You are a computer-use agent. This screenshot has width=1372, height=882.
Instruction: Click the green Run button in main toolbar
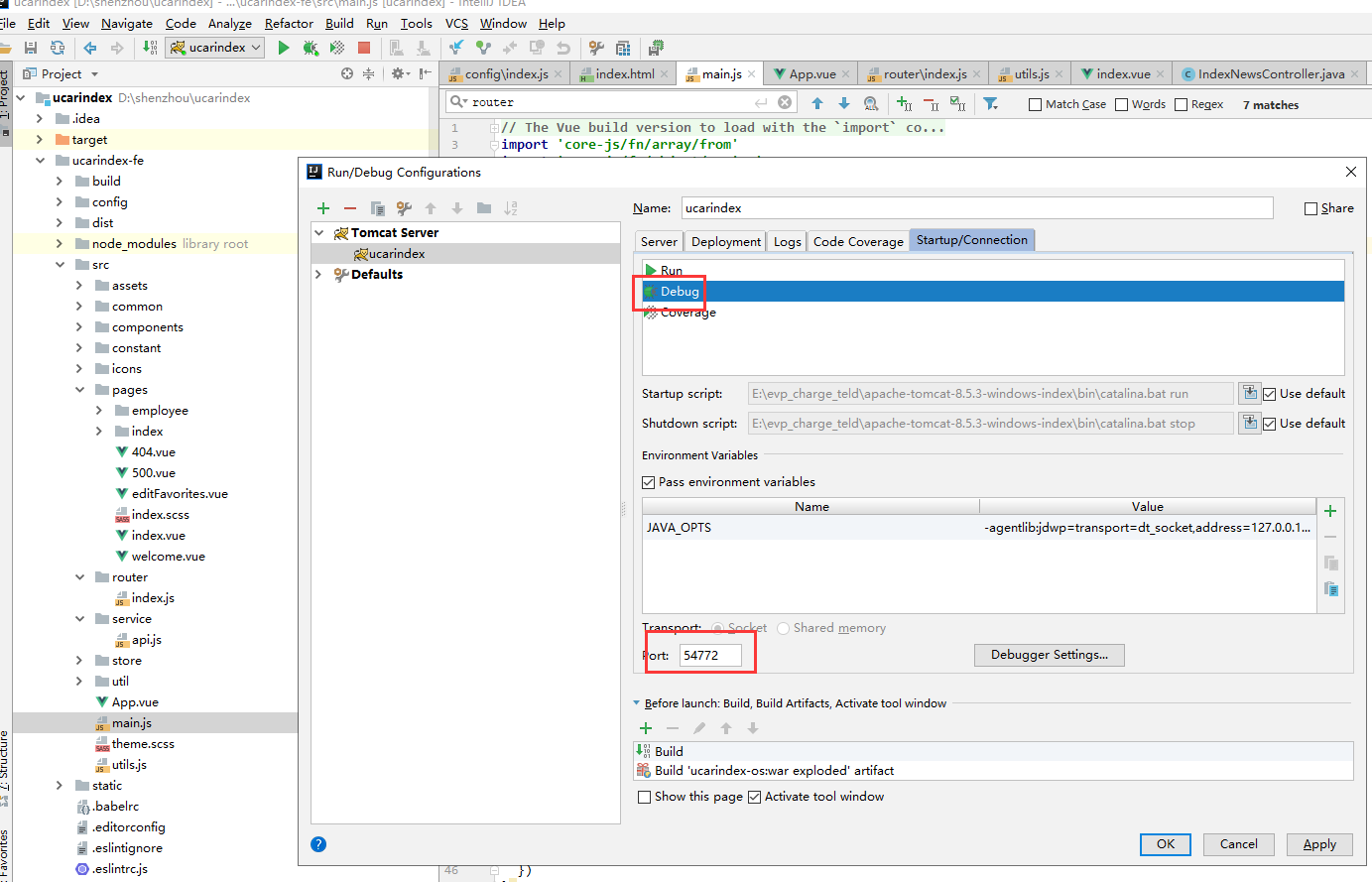point(284,48)
